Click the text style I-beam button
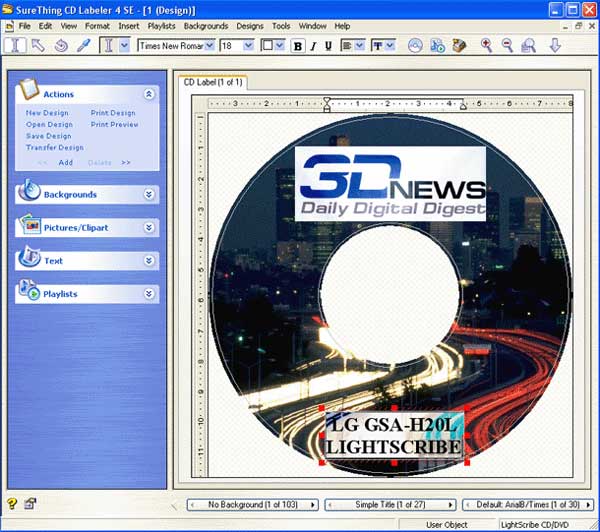Viewport: 600px width, 532px height. [109, 46]
